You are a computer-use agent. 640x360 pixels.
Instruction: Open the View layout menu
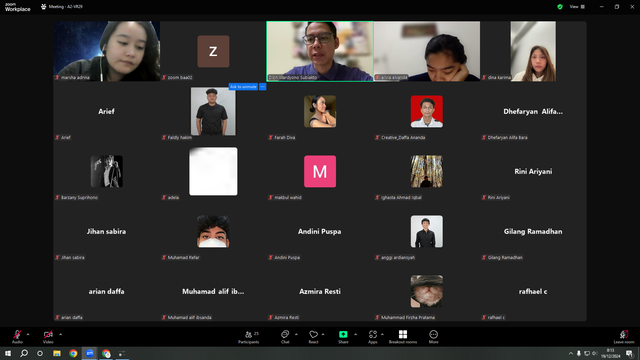[x=577, y=7]
